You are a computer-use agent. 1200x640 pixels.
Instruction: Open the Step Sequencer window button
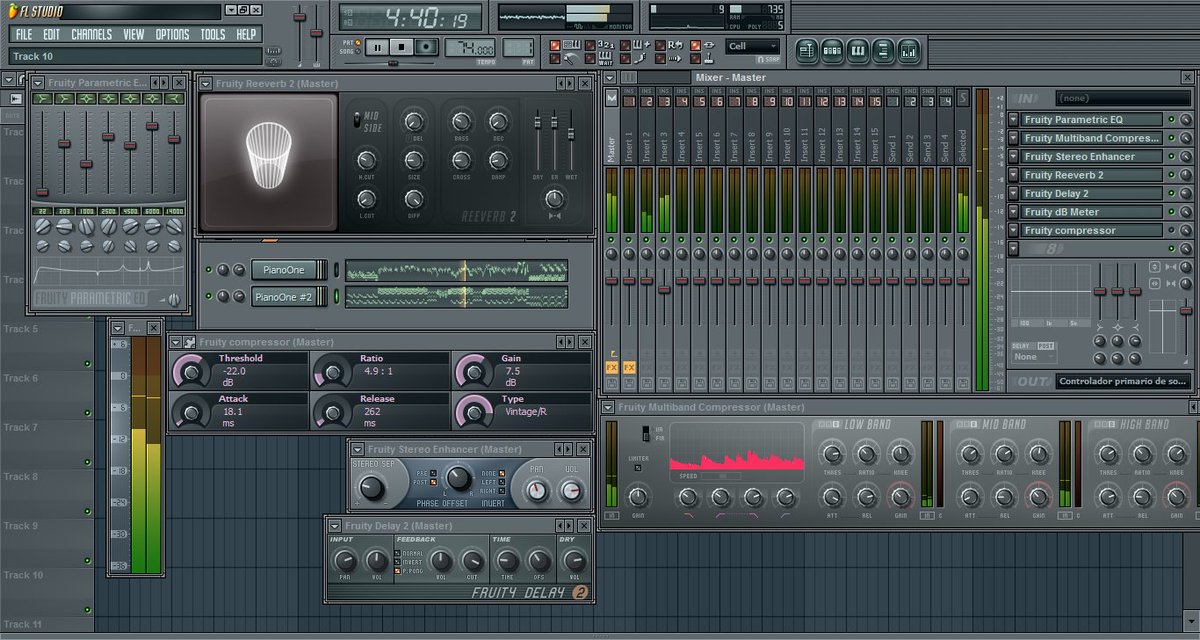(832, 49)
